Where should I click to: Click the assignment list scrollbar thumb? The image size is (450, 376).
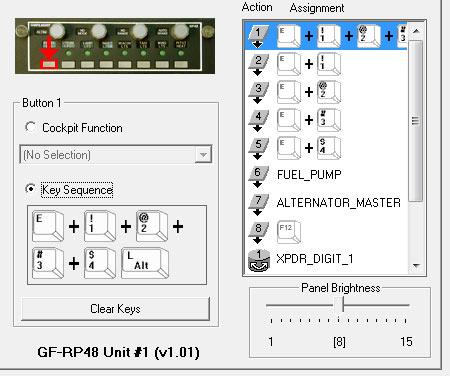(x=416, y=121)
